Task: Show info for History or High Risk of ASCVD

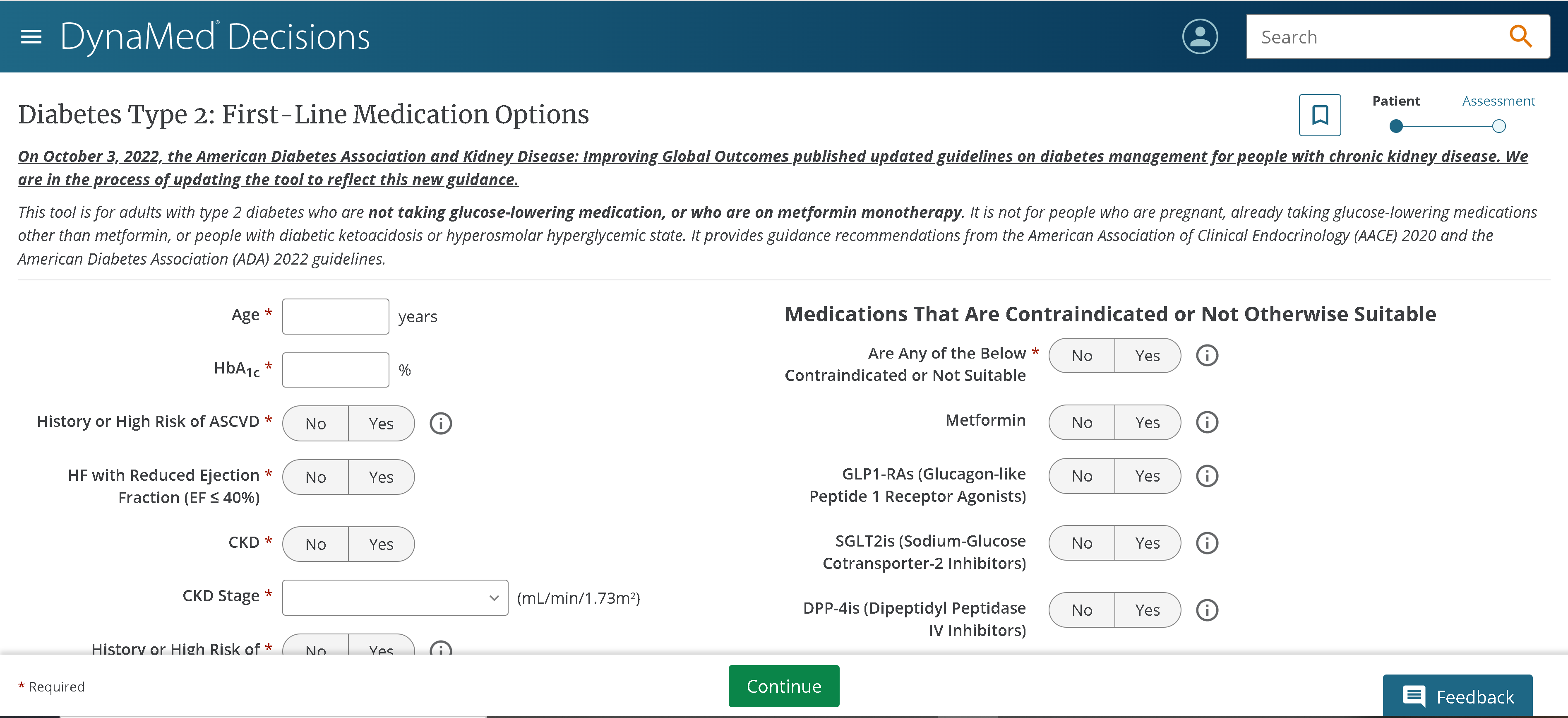Action: [x=441, y=423]
